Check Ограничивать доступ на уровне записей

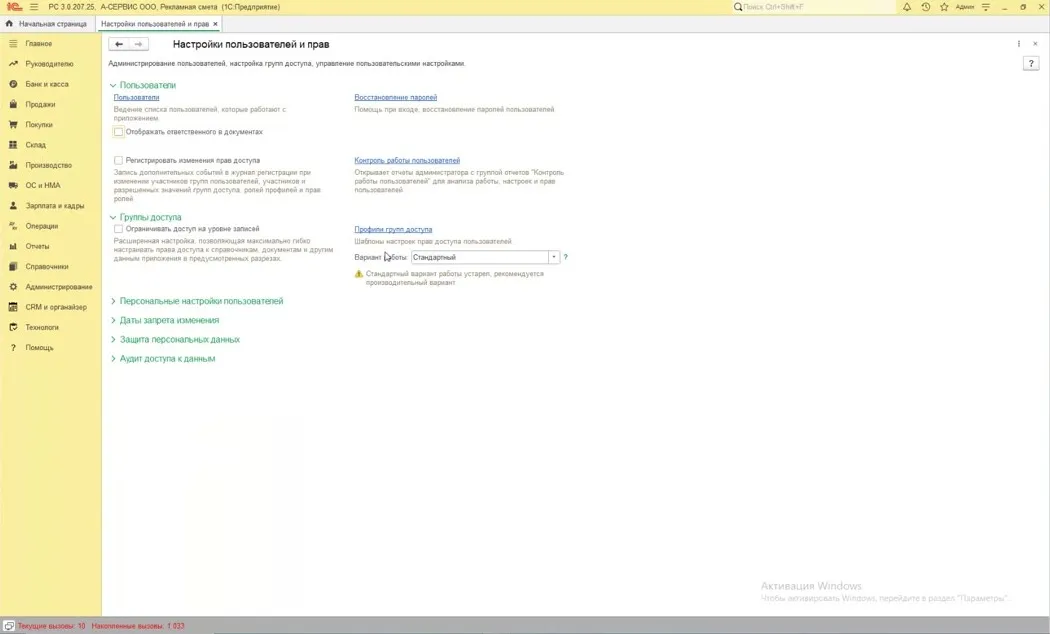[x=119, y=229]
